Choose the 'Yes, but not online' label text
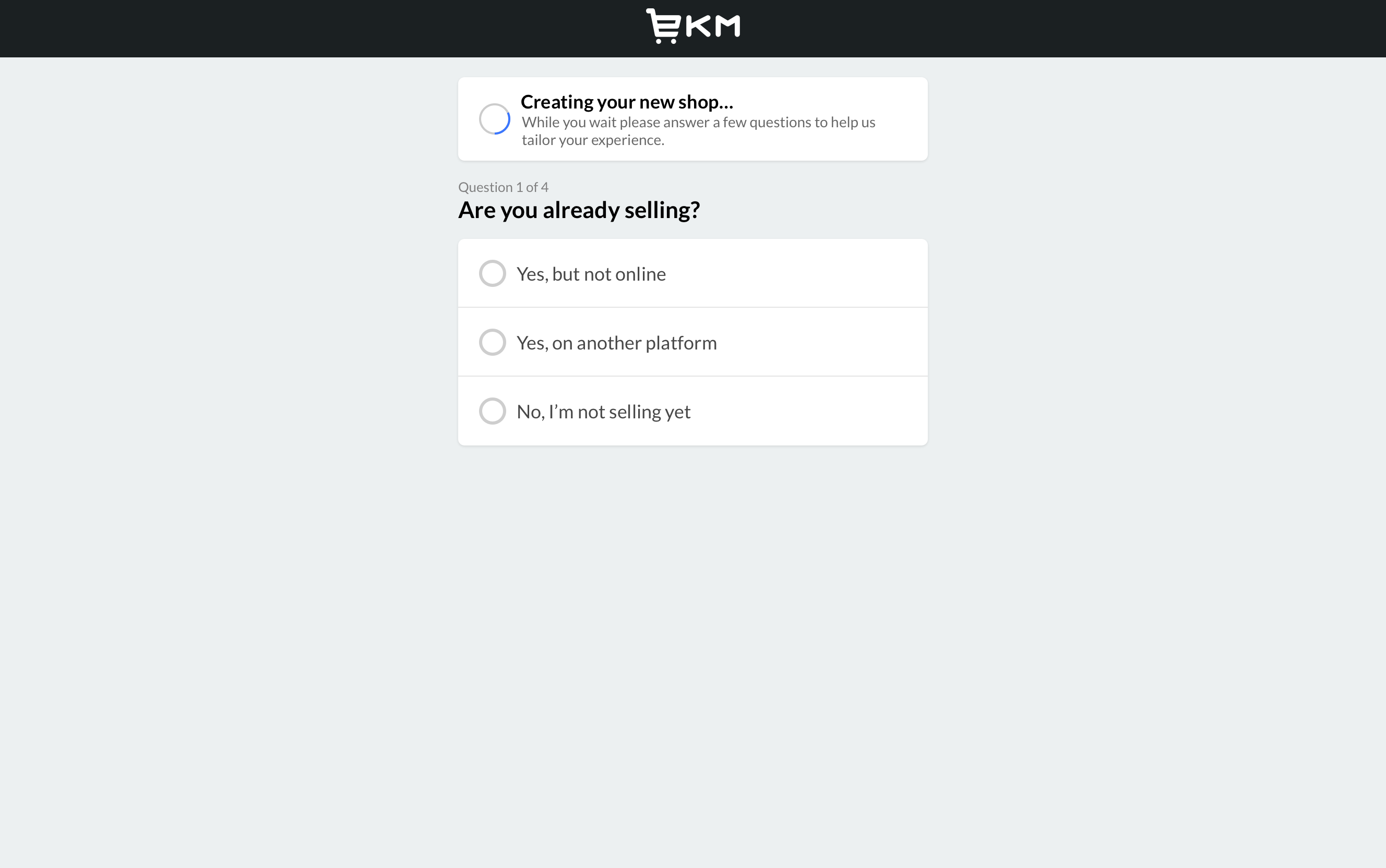This screenshot has height=868, width=1386. 591,274
